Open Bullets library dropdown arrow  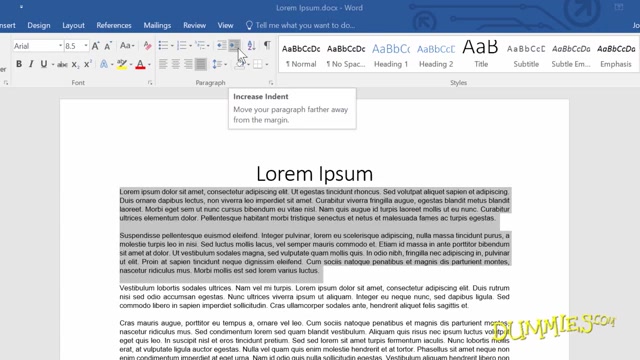pos(172,46)
